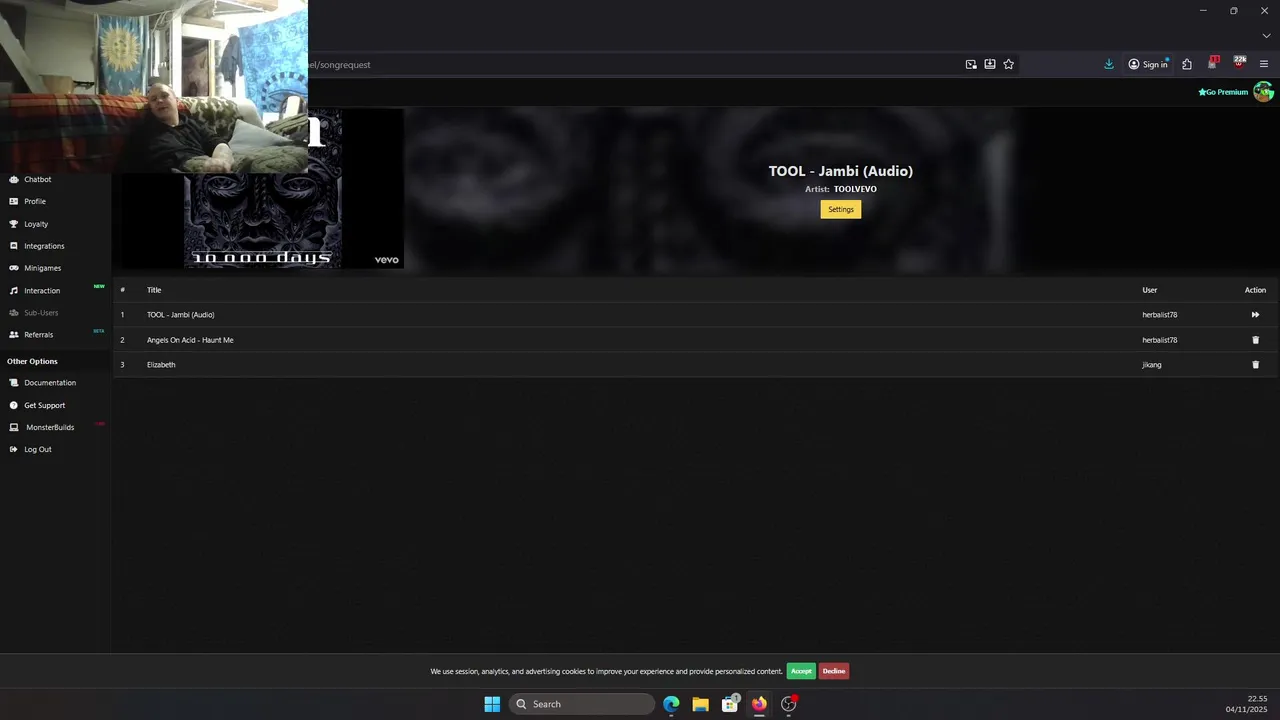Open song request Settings

click(x=841, y=209)
